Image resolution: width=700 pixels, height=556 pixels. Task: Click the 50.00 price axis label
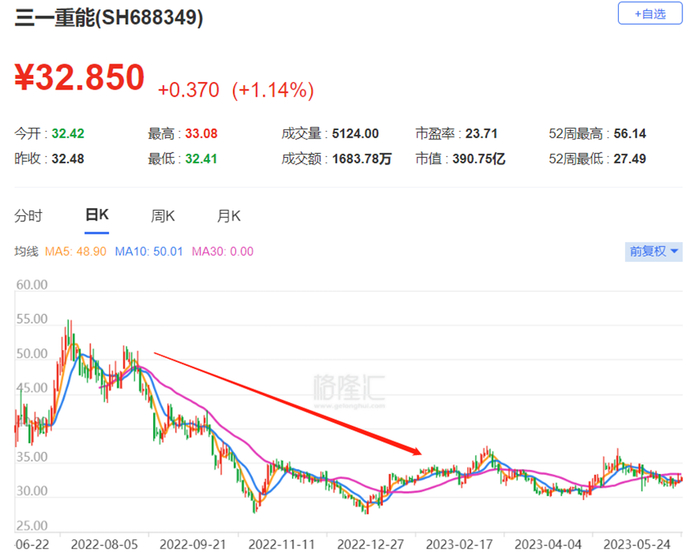point(32,354)
